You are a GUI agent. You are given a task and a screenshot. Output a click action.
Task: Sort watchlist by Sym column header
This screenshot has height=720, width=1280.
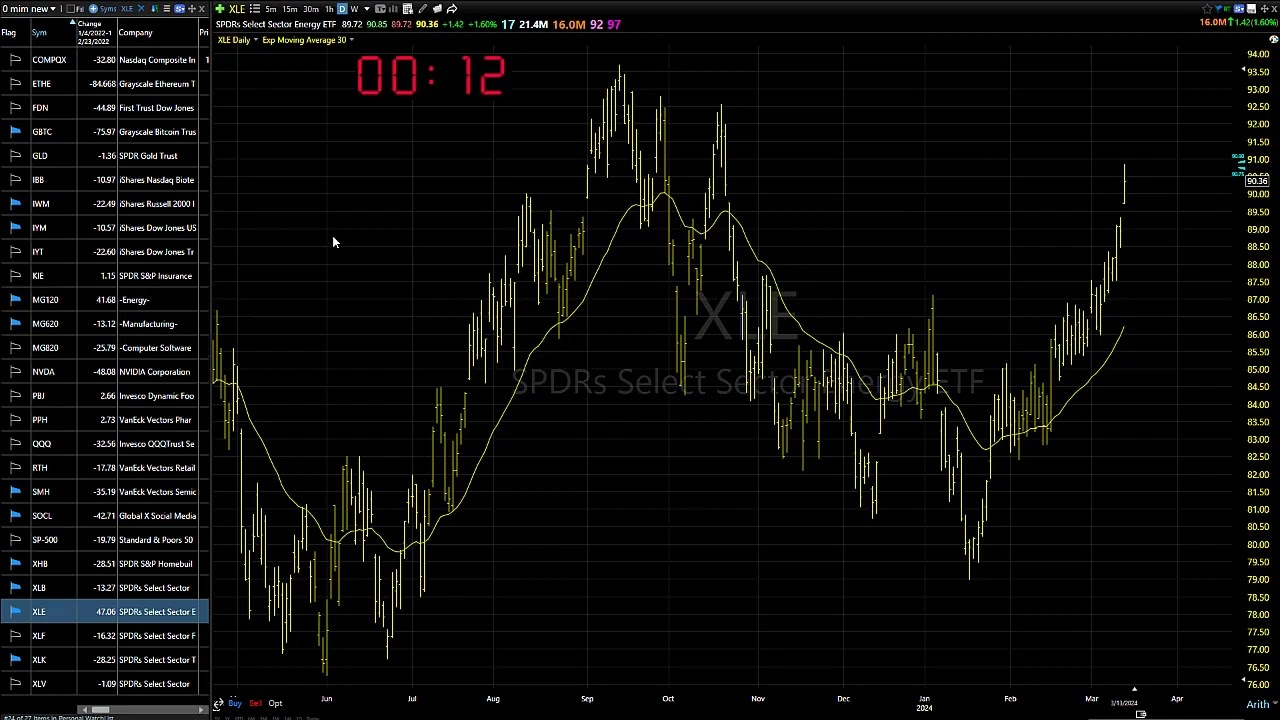click(39, 33)
